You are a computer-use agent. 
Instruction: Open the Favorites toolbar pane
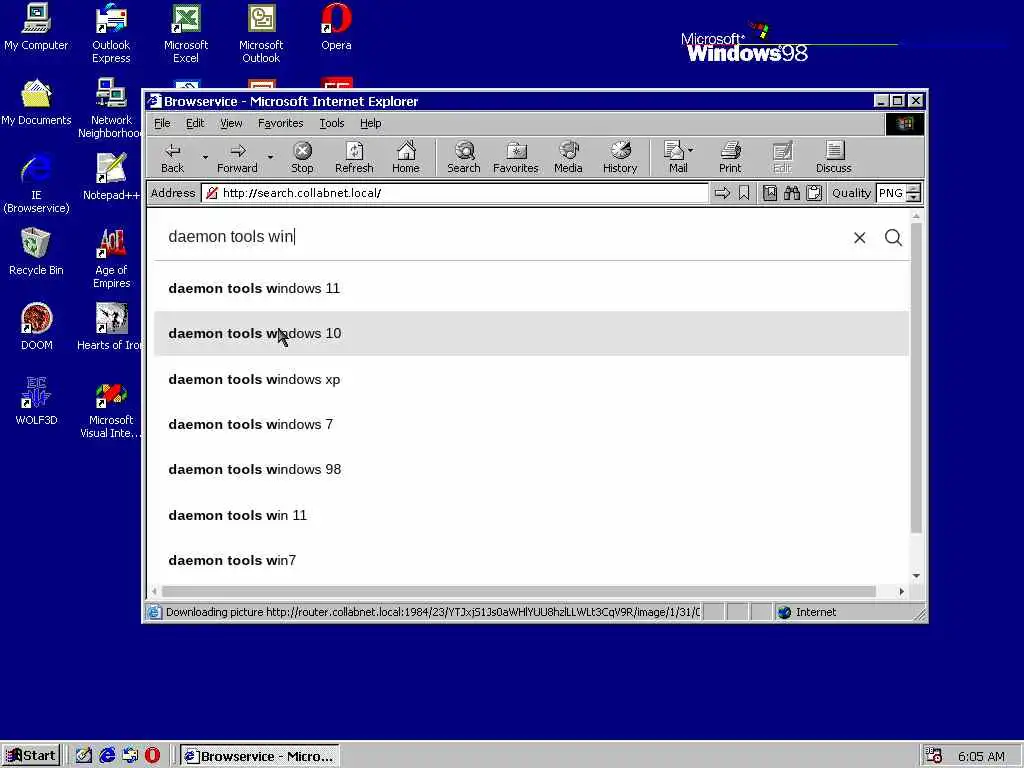(515, 157)
